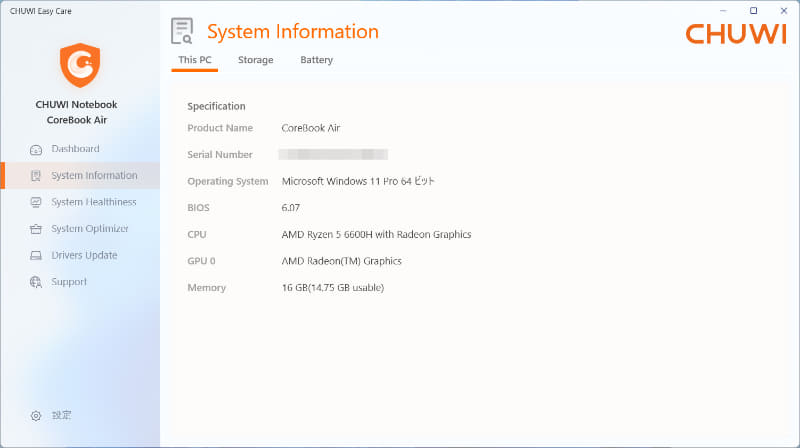Click the Microsoft Windows 11 Pro operating system value

point(358,181)
